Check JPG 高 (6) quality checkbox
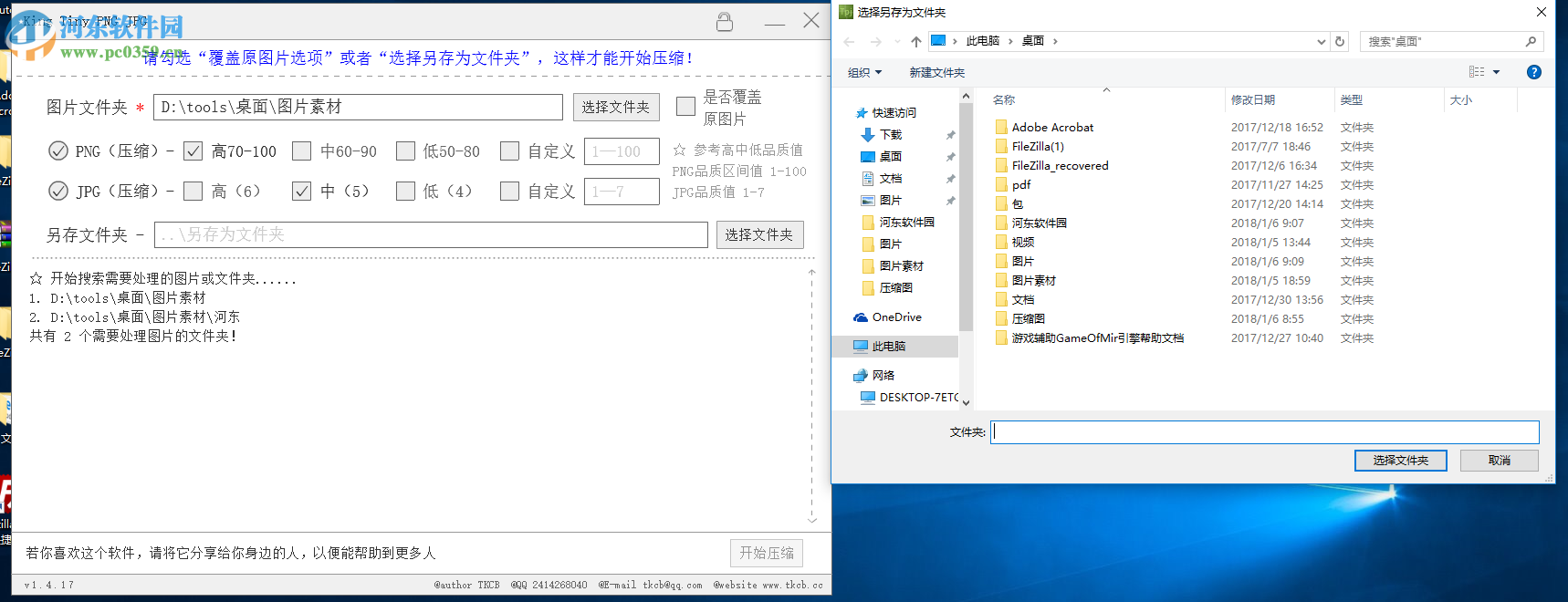This screenshot has width=1568, height=602. point(193,191)
